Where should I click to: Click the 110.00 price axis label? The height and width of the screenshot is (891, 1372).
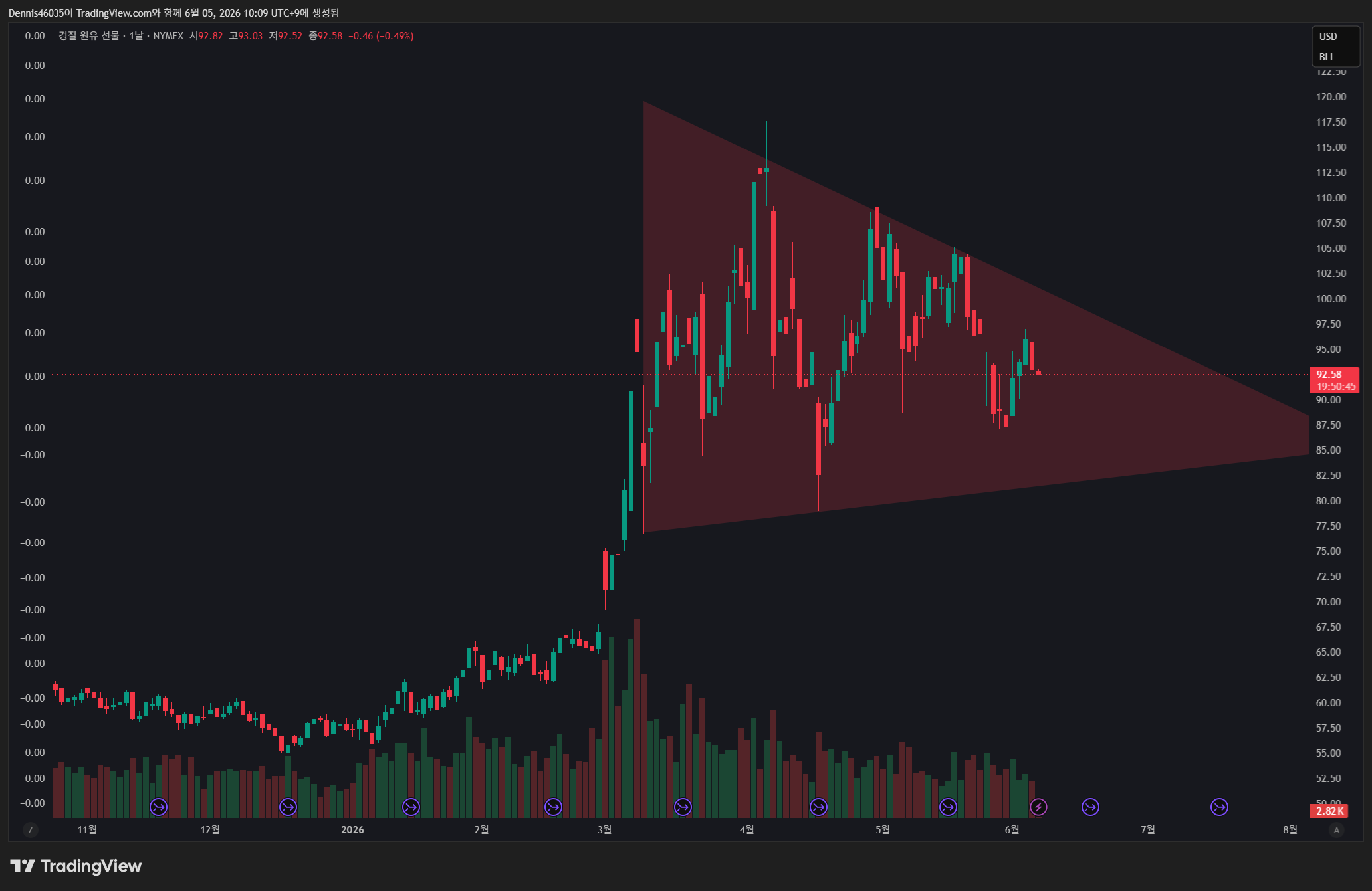point(1331,198)
